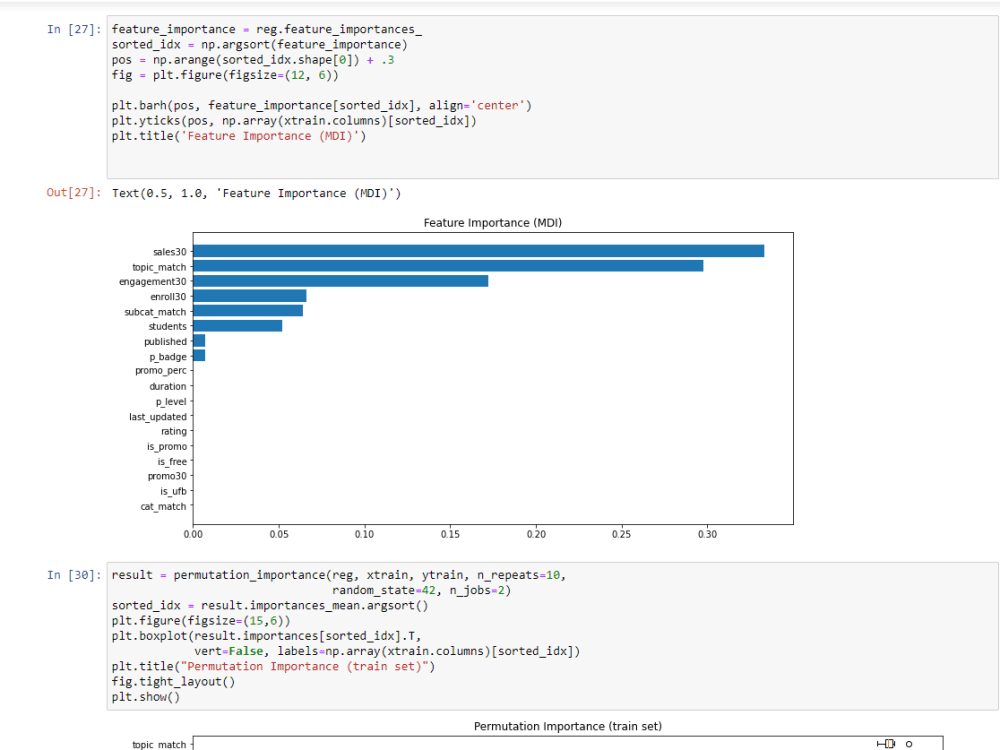
Task: Click the 0.15 x-axis tick label
Action: (x=450, y=534)
